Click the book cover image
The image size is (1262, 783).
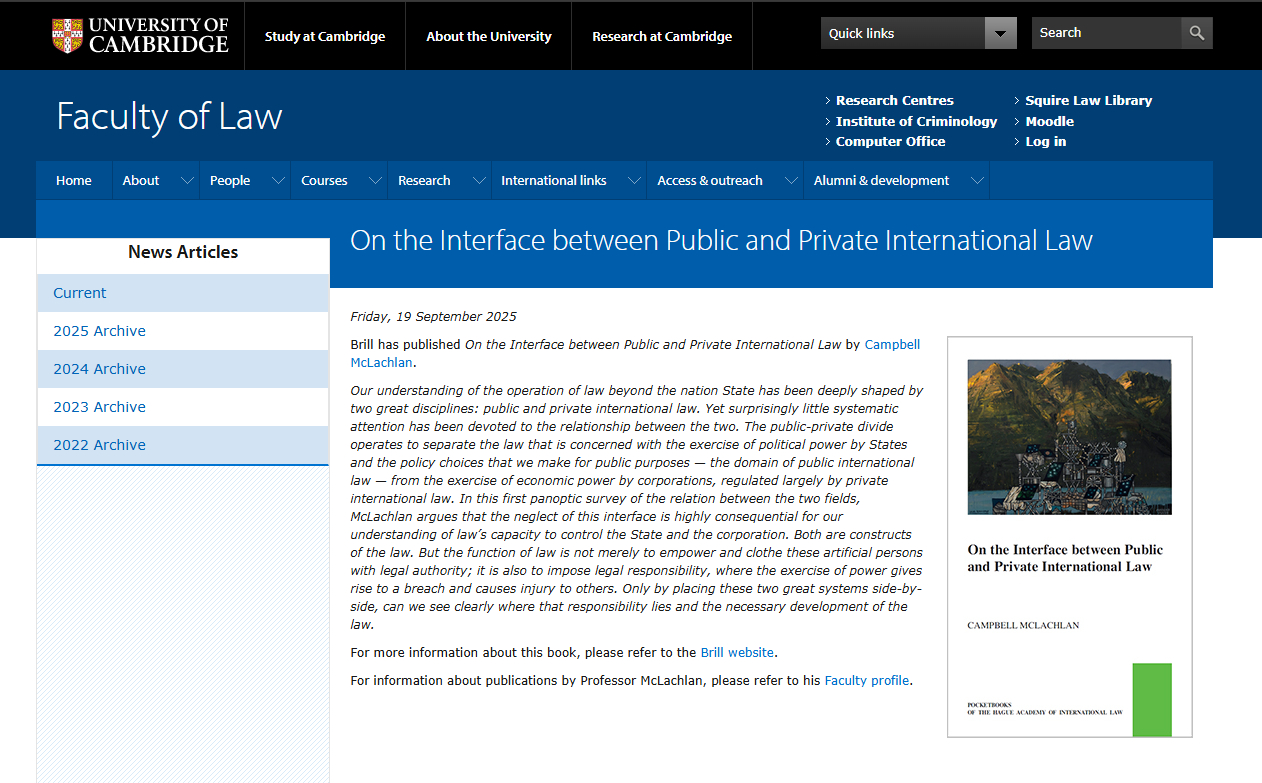(1069, 537)
